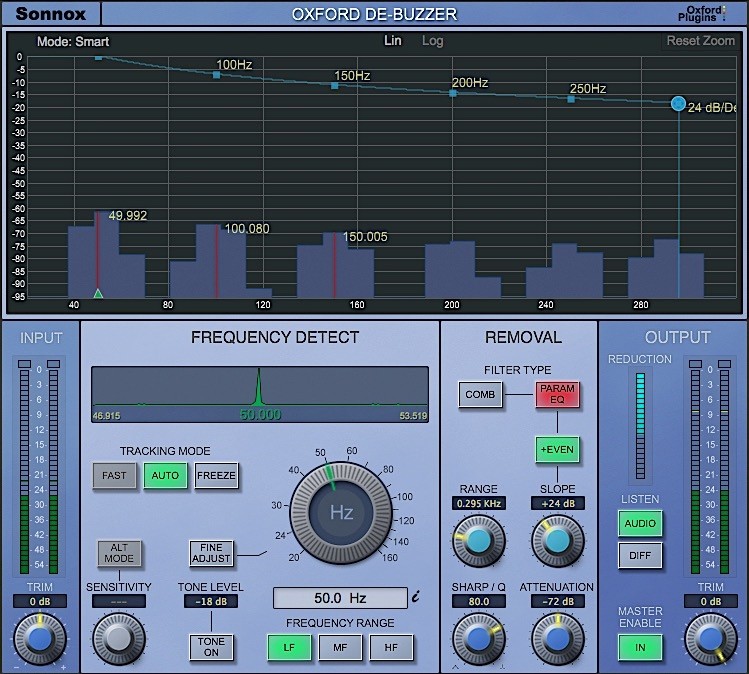Click the 200Hz harmonic node marker

click(x=453, y=93)
